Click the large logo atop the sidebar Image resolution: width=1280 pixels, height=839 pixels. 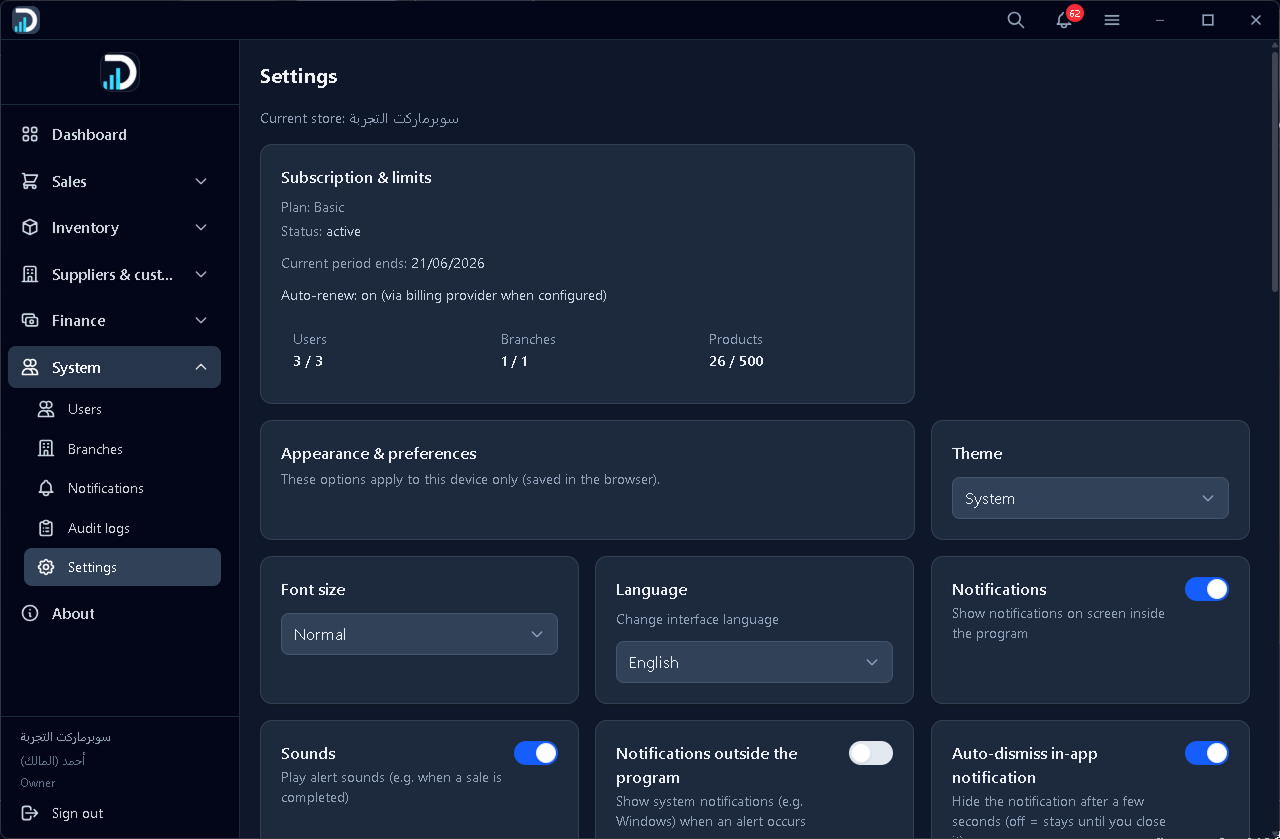coord(119,72)
